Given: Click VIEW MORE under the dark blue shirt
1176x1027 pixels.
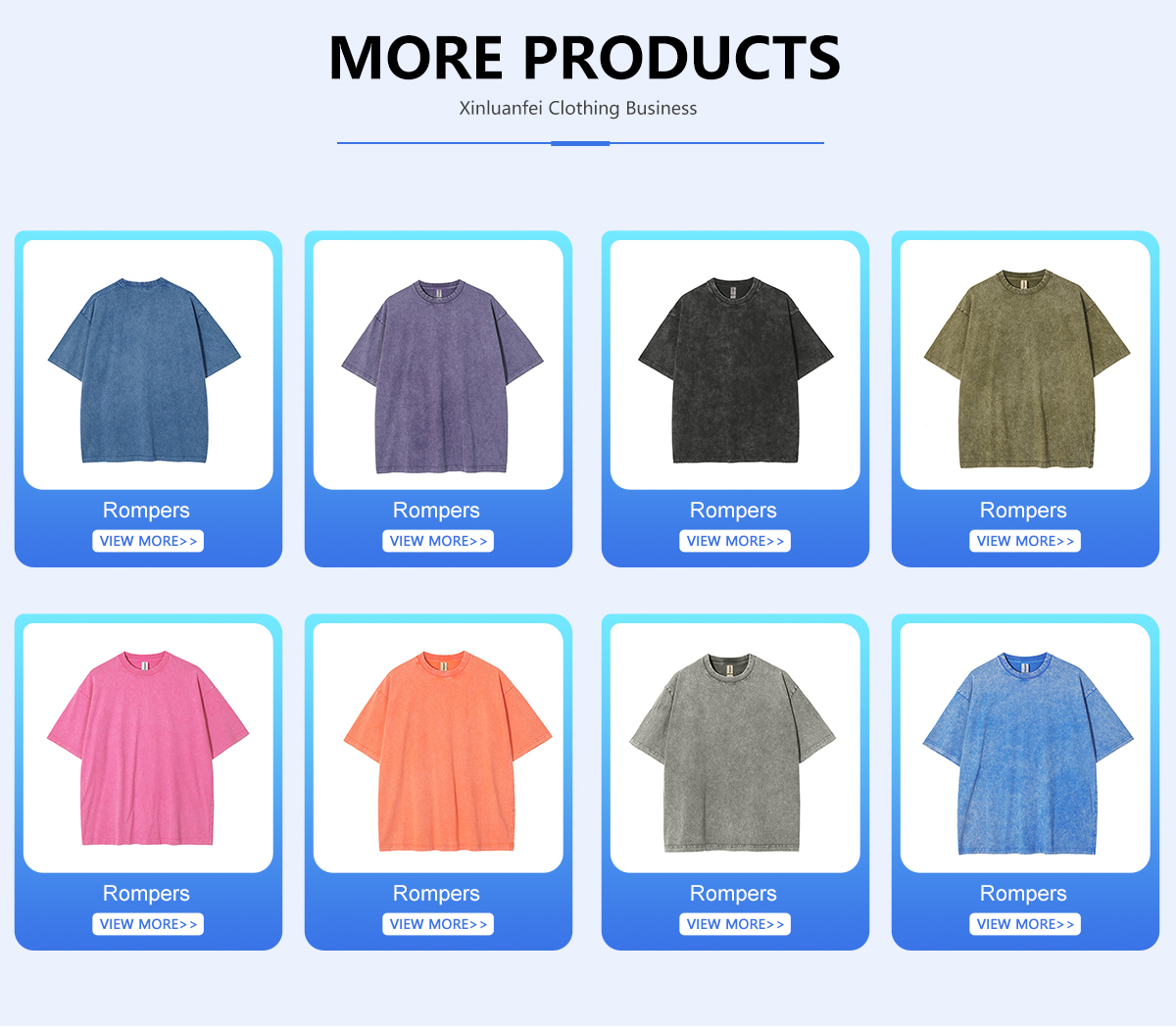Looking at the screenshot, I should click(x=148, y=541).
